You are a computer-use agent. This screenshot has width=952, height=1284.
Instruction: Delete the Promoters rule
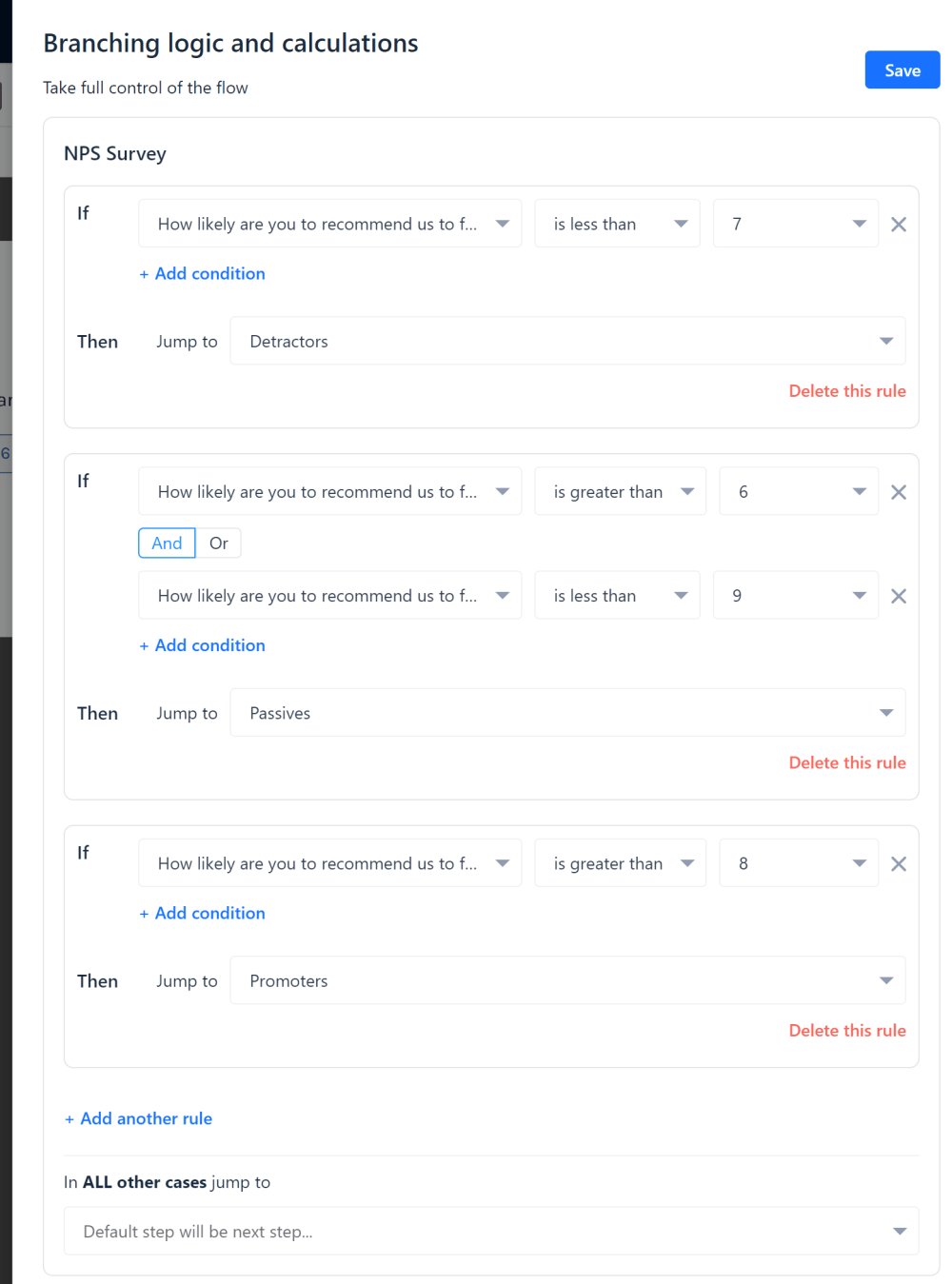[x=846, y=1031]
